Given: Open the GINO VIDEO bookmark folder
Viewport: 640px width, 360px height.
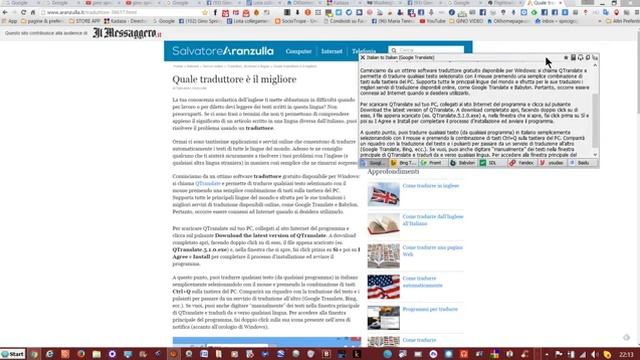Looking at the screenshot, I should (466, 21).
